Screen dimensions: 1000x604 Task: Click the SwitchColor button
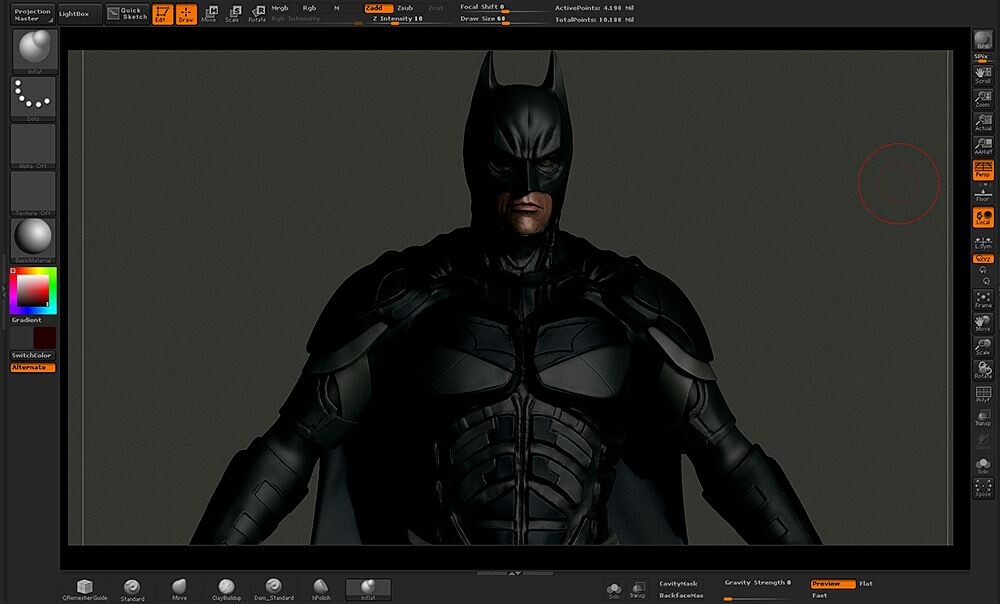pos(33,355)
